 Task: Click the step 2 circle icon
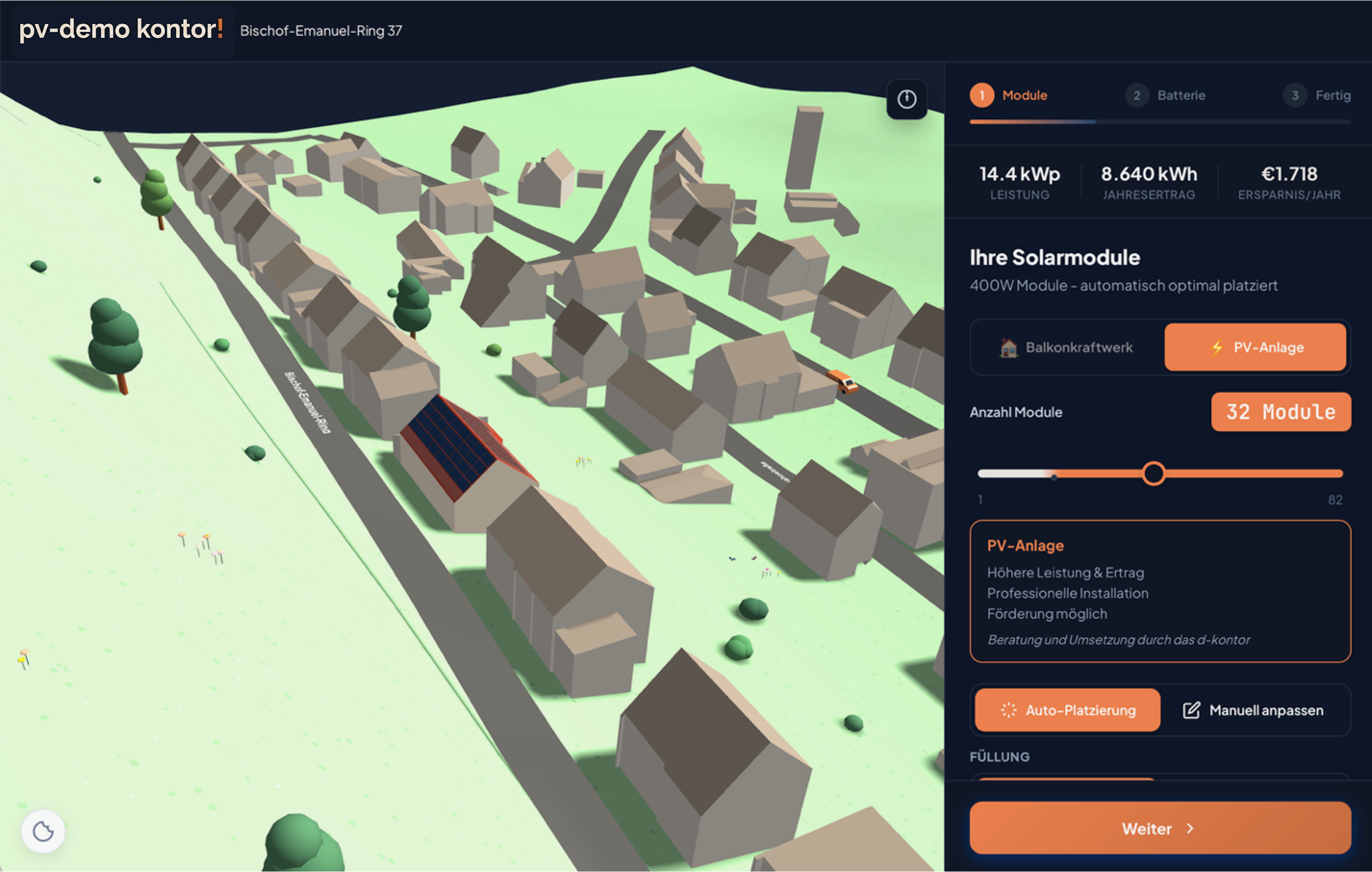pos(1137,95)
